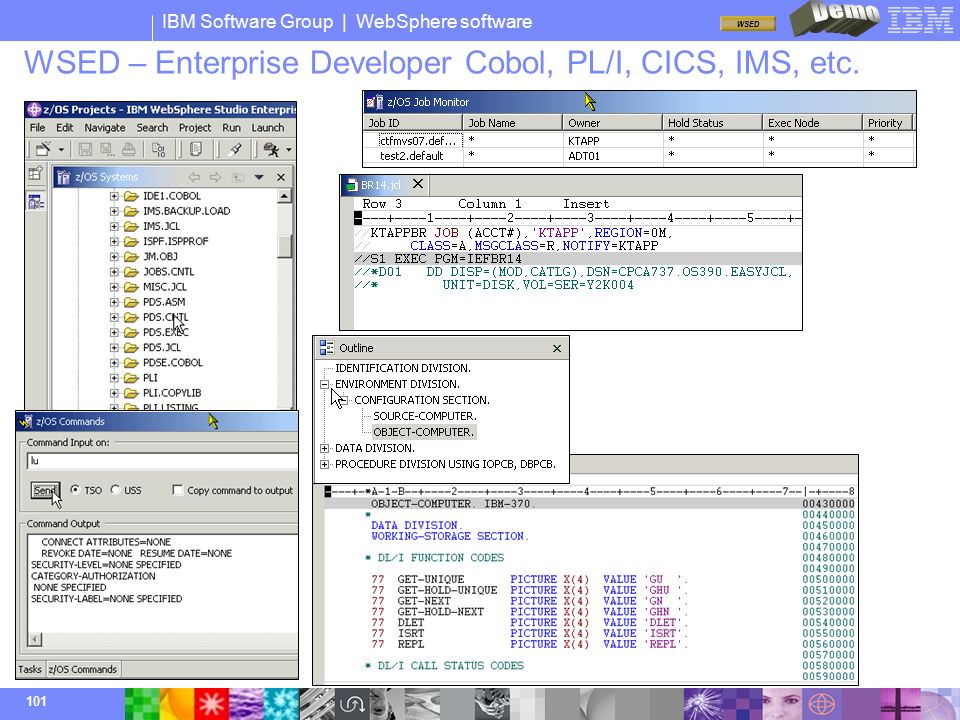
Task: Click the Print toolbar icon
Action: tap(129, 149)
